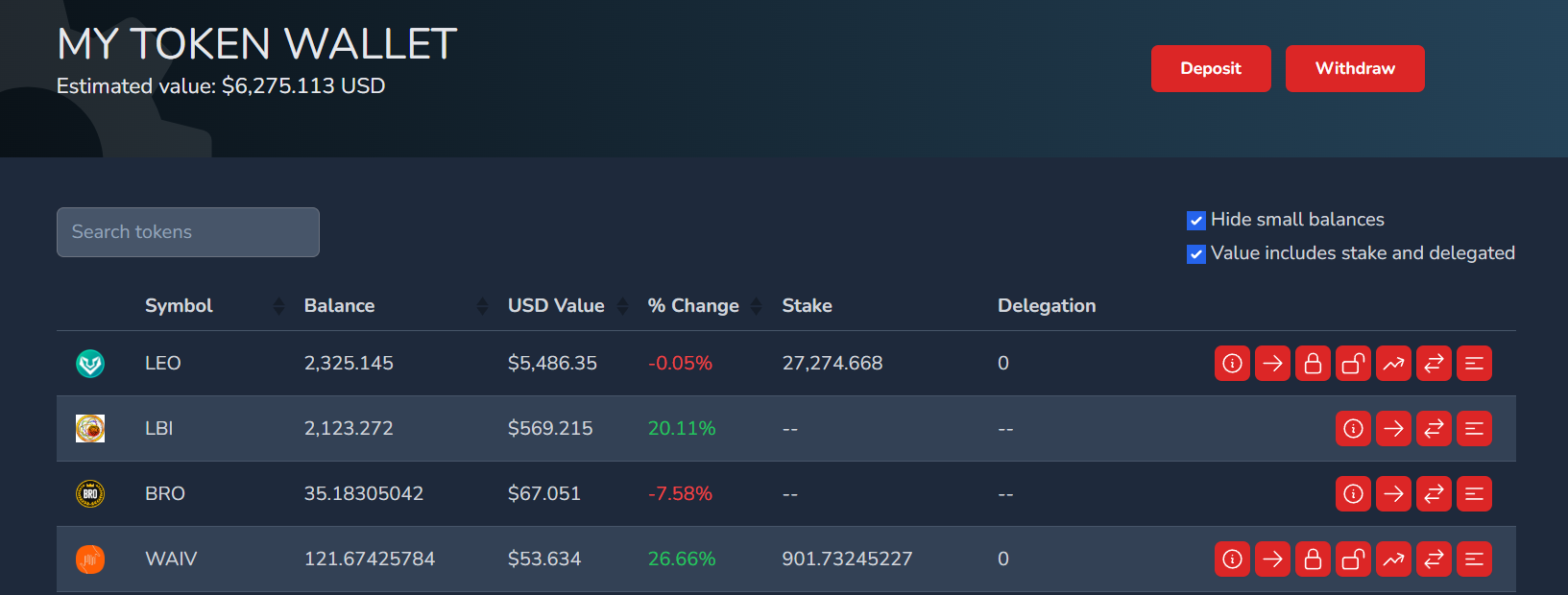
Task: Click the send arrow icon for WAIV
Action: click(1272, 559)
